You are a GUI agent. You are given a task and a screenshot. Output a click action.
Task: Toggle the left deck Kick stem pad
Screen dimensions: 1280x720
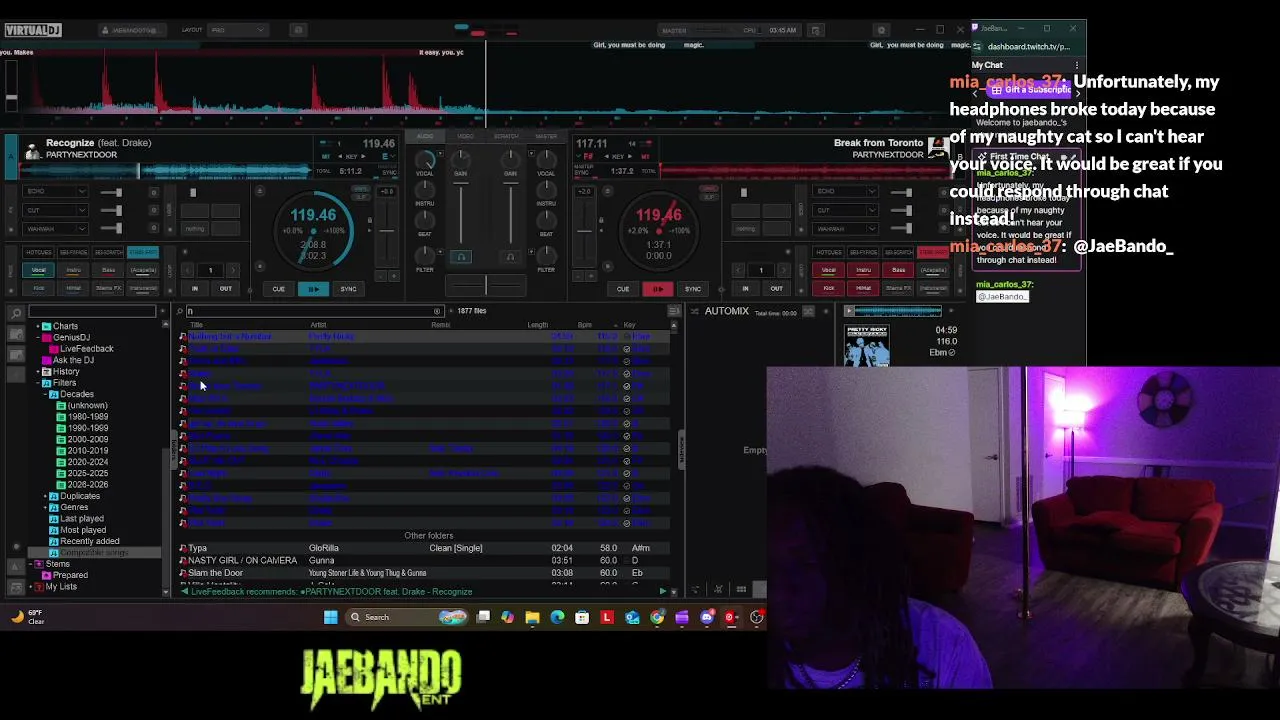[x=39, y=288]
